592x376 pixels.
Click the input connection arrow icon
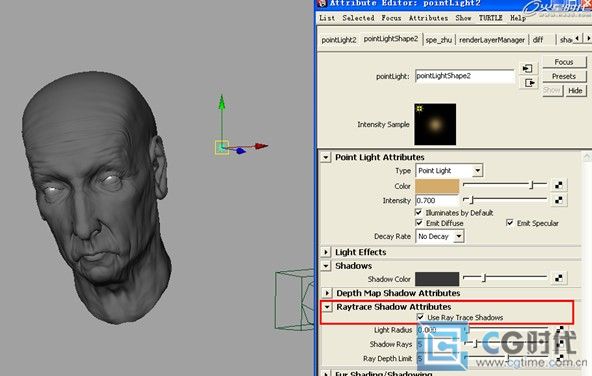point(527,68)
